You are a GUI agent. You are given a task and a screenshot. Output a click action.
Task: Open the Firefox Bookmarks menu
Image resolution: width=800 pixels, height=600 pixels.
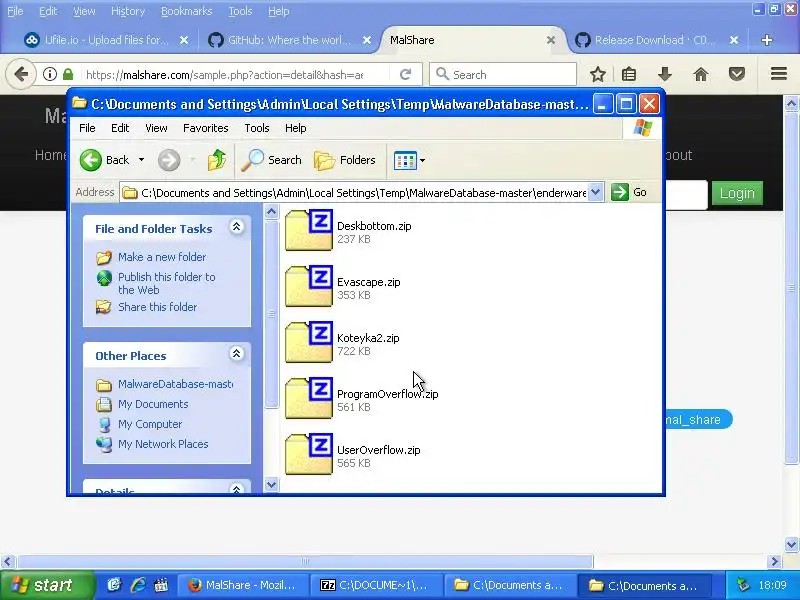186,11
